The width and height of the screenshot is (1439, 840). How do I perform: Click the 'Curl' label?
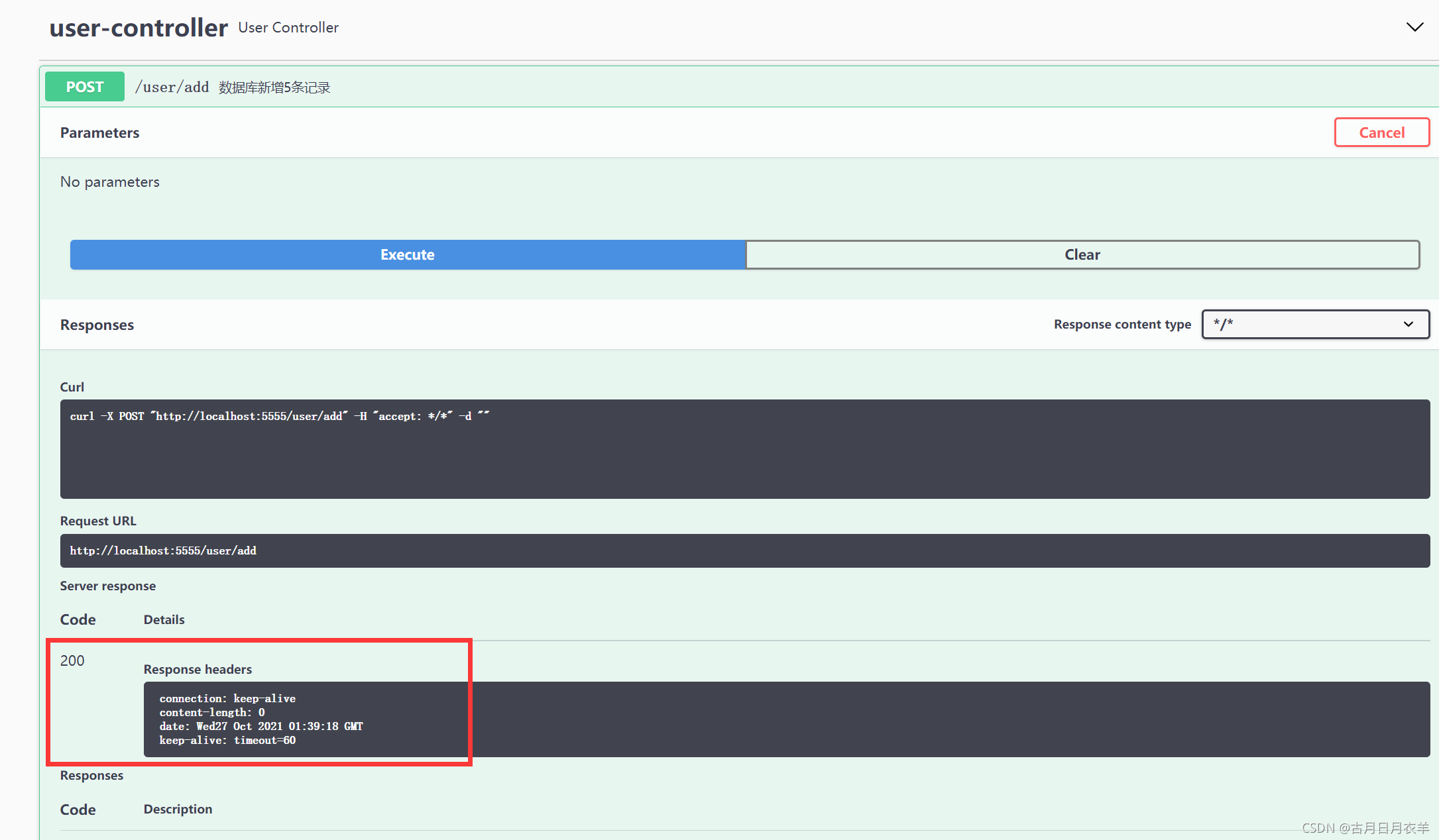click(x=72, y=387)
